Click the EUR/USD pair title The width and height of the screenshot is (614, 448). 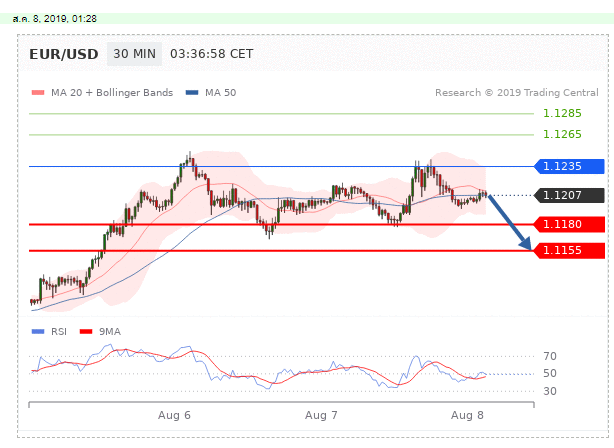pos(64,54)
